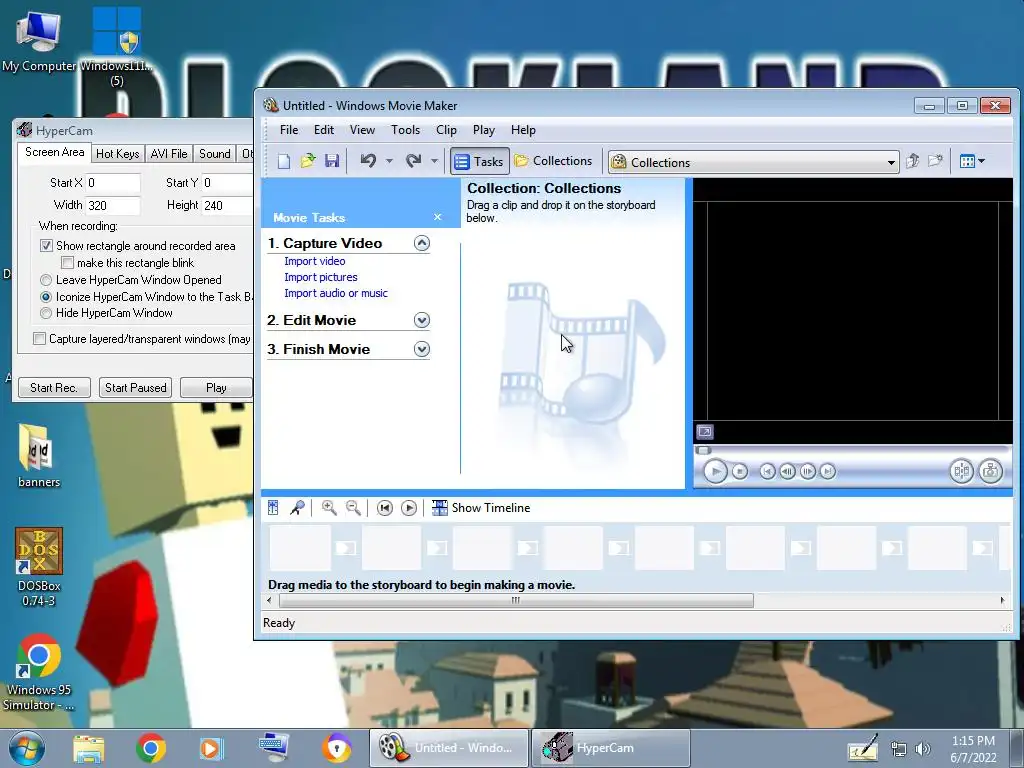This screenshot has width=1024, height=768.
Task: Click the Next Frame button
Action: tap(808, 472)
